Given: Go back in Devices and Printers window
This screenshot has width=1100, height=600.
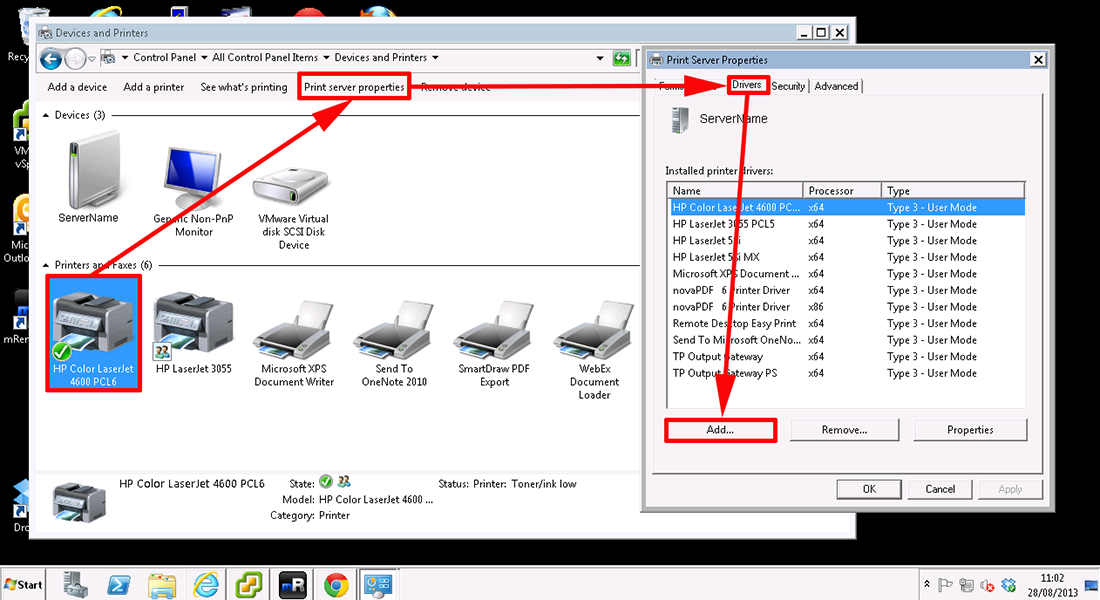Looking at the screenshot, I should 51,58.
